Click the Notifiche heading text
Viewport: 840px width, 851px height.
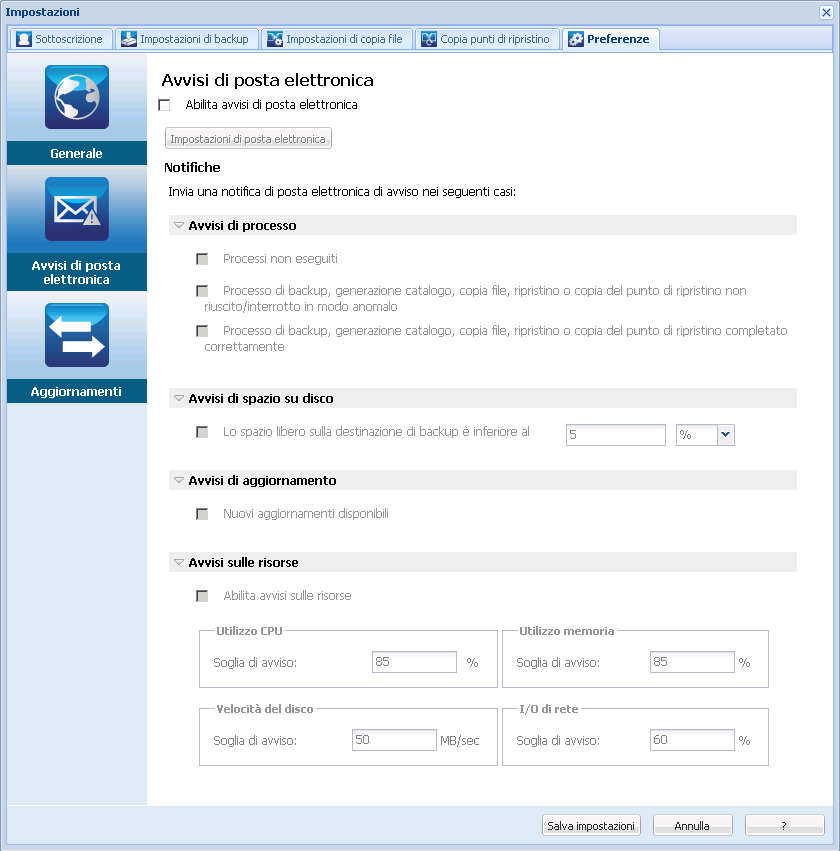point(192,167)
